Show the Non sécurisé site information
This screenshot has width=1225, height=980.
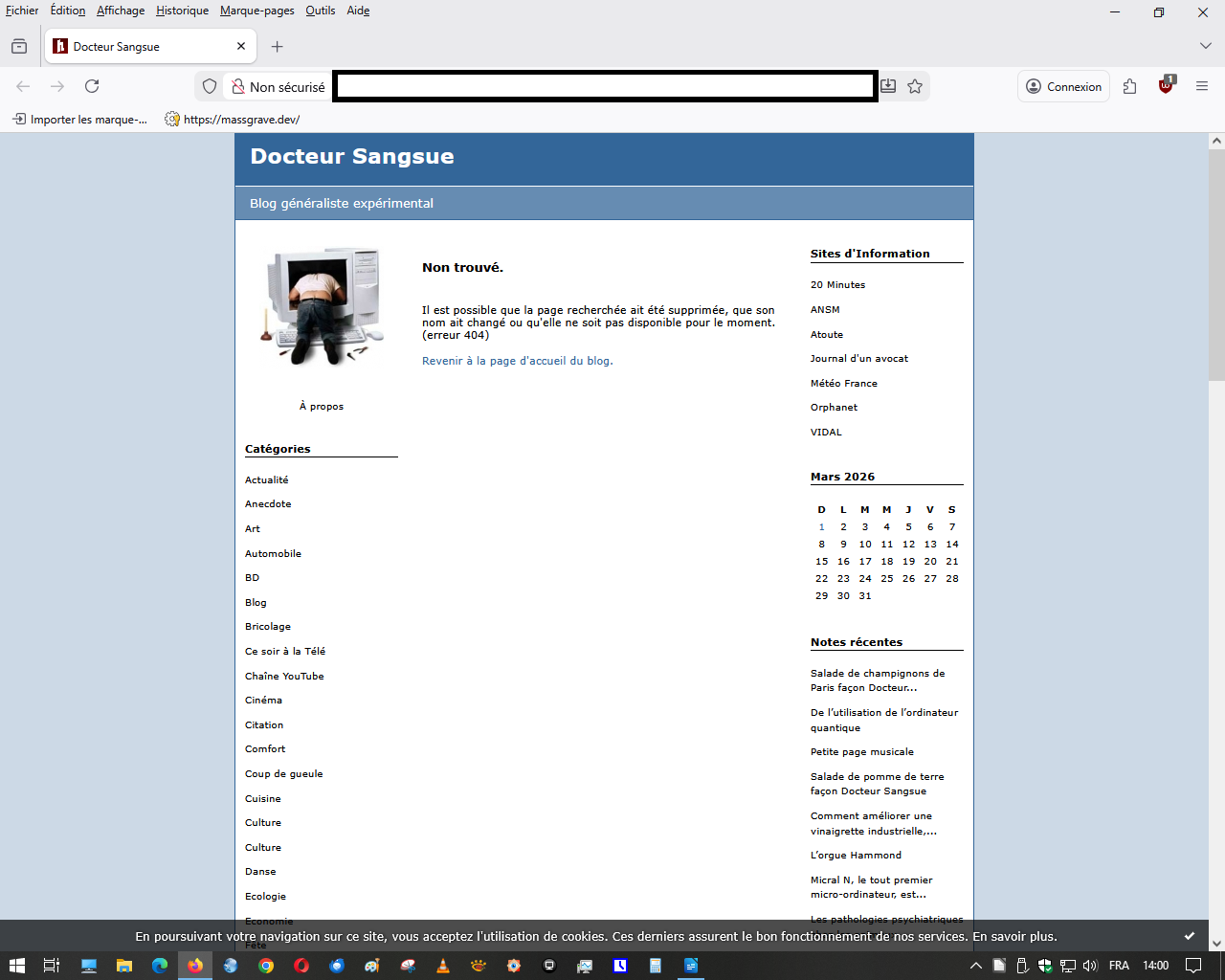pyautogui.click(x=278, y=86)
